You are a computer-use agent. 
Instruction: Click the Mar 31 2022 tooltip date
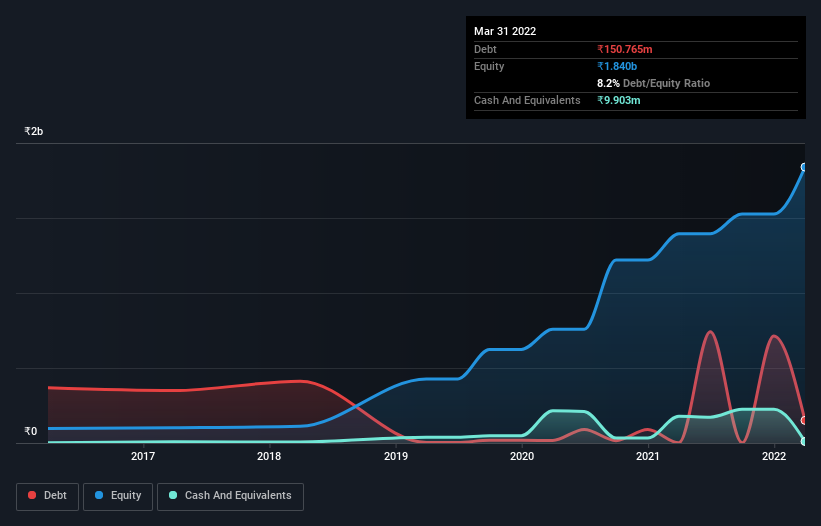click(505, 31)
